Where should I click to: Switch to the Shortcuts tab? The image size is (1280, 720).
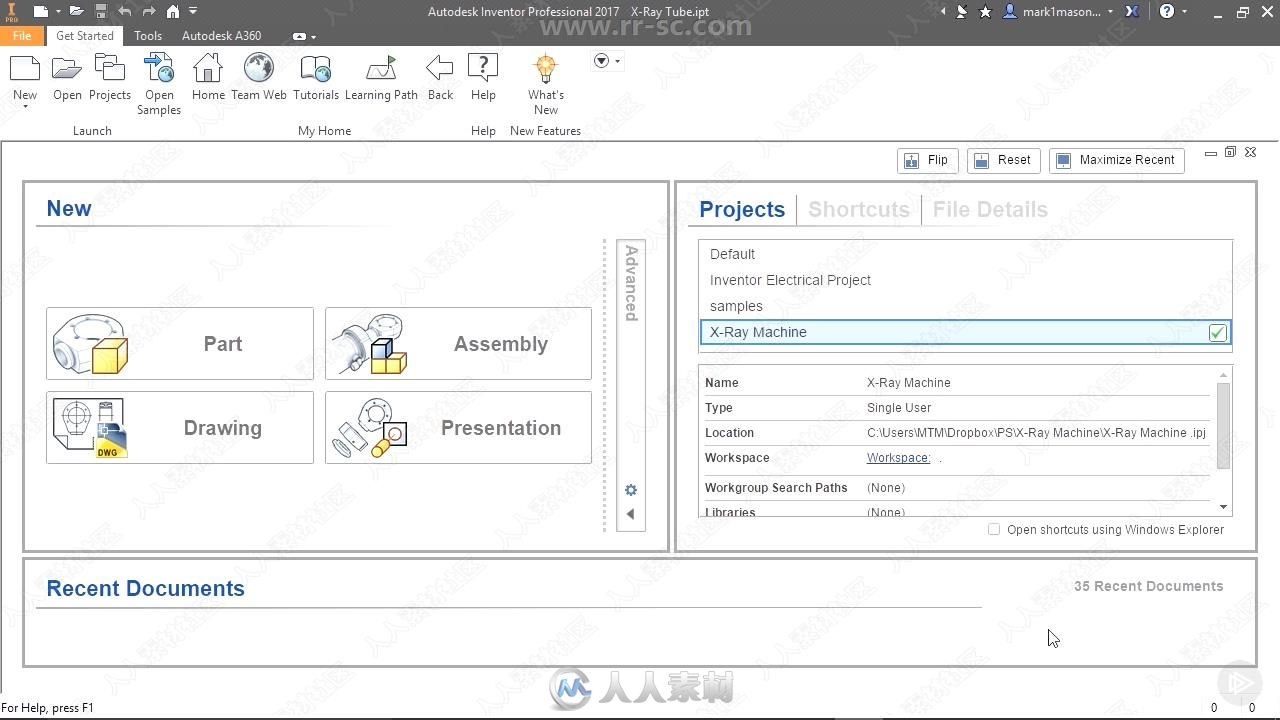pos(859,209)
